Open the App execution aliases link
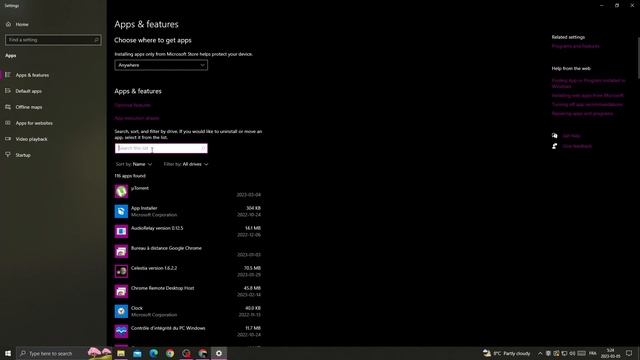 [137, 118]
